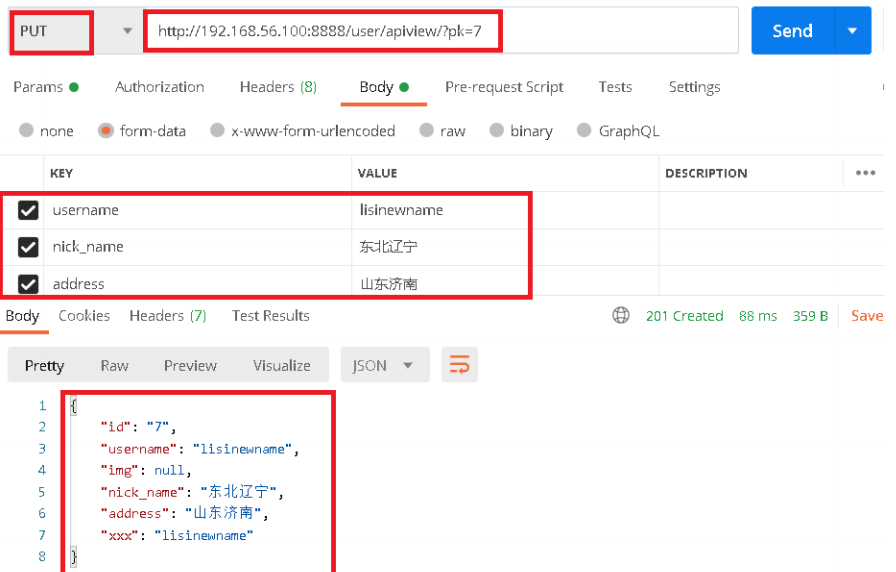Image resolution: width=896 pixels, height=572 pixels.
Task: Click the 201 Created status text
Action: [x=685, y=315]
